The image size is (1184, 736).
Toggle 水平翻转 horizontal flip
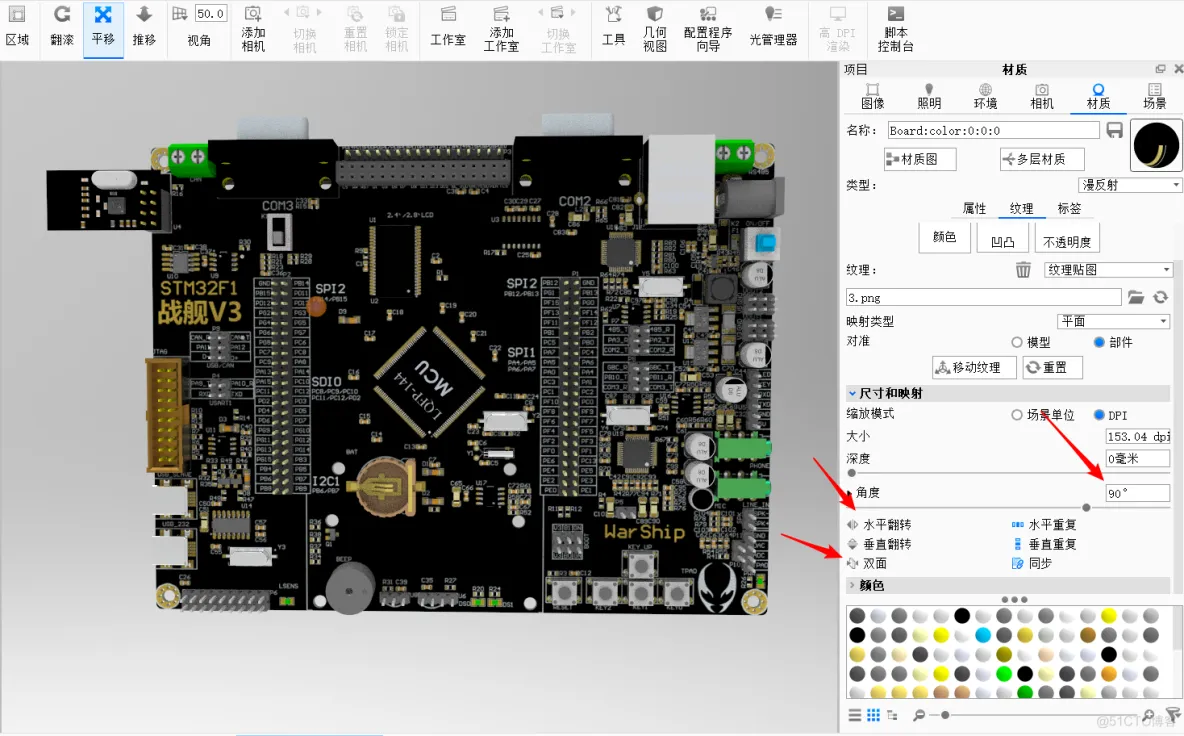pyautogui.click(x=880, y=524)
